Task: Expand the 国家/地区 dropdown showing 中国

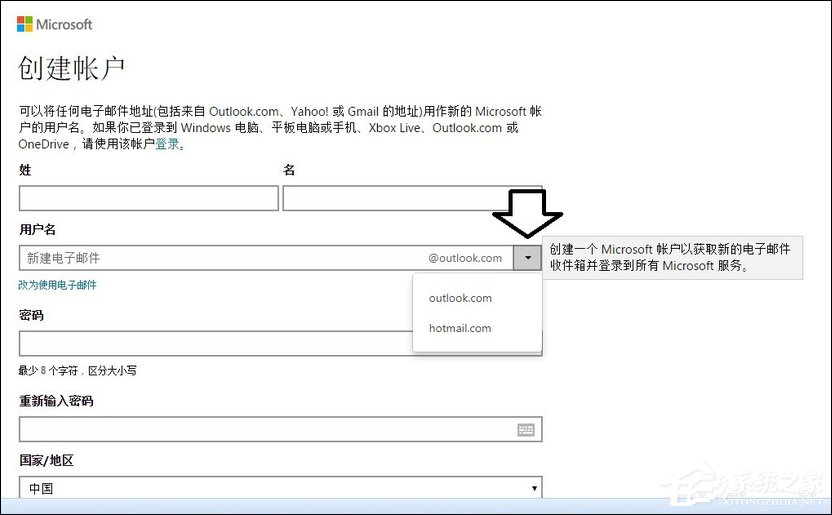Action: tap(281, 487)
